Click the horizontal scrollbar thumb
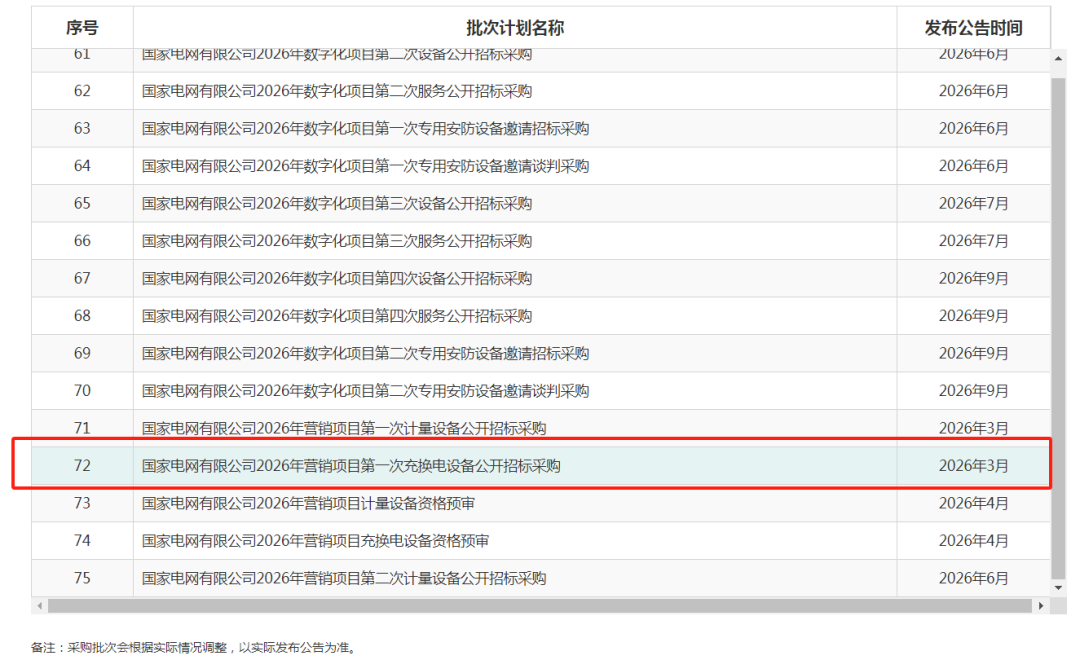 point(538,606)
